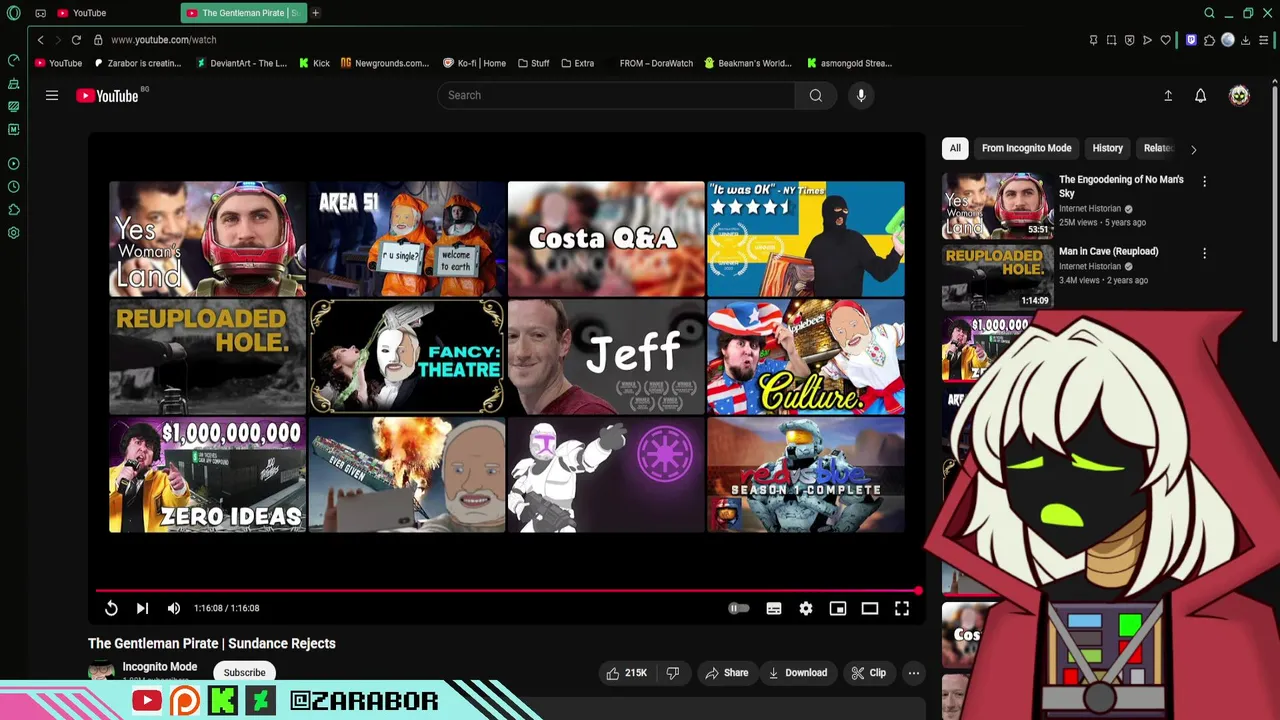Toggle theater mode view
Screen dimensions: 1280x720
coord(870,608)
